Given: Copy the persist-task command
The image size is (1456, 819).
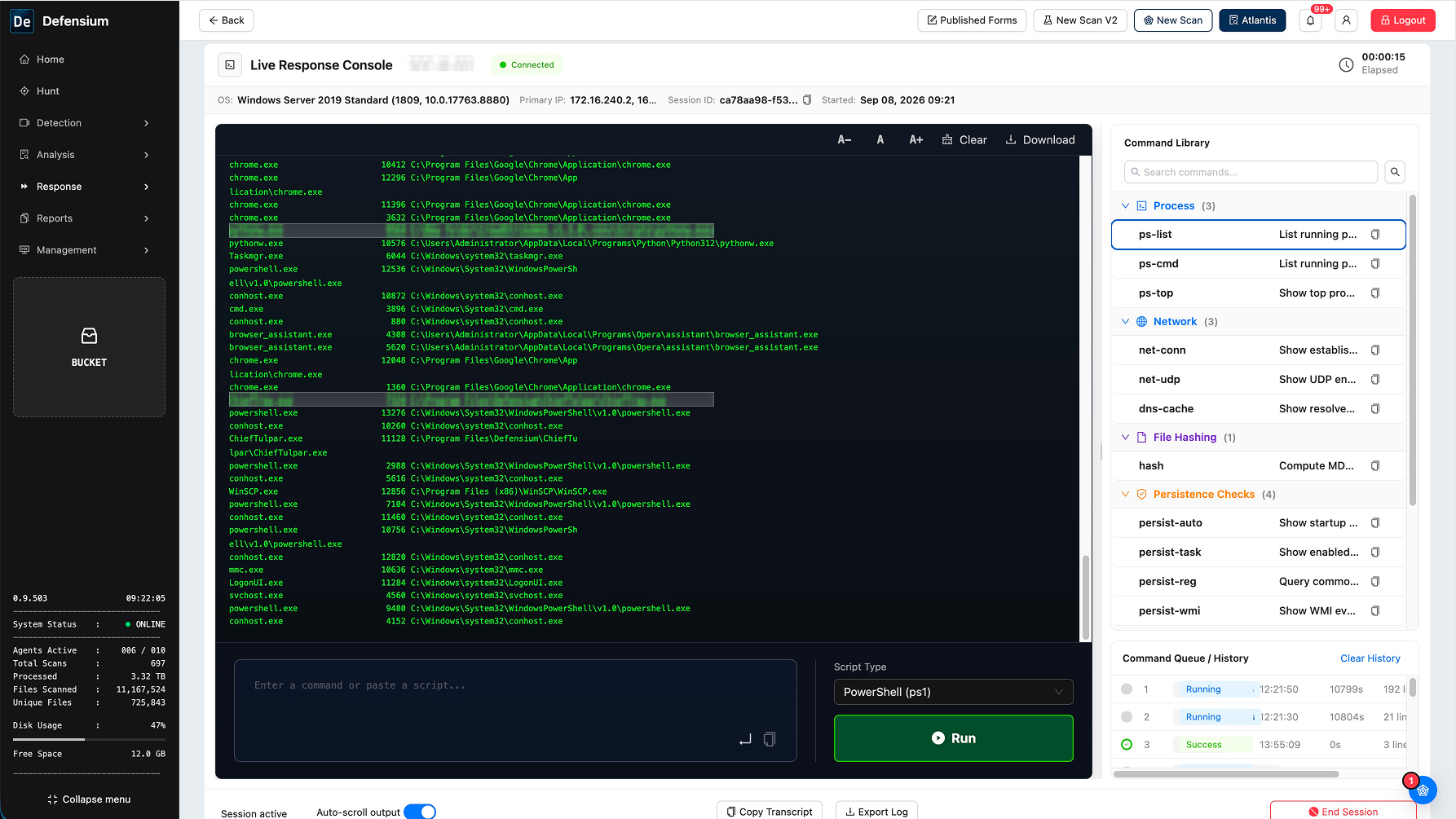Looking at the screenshot, I should (x=1375, y=553).
